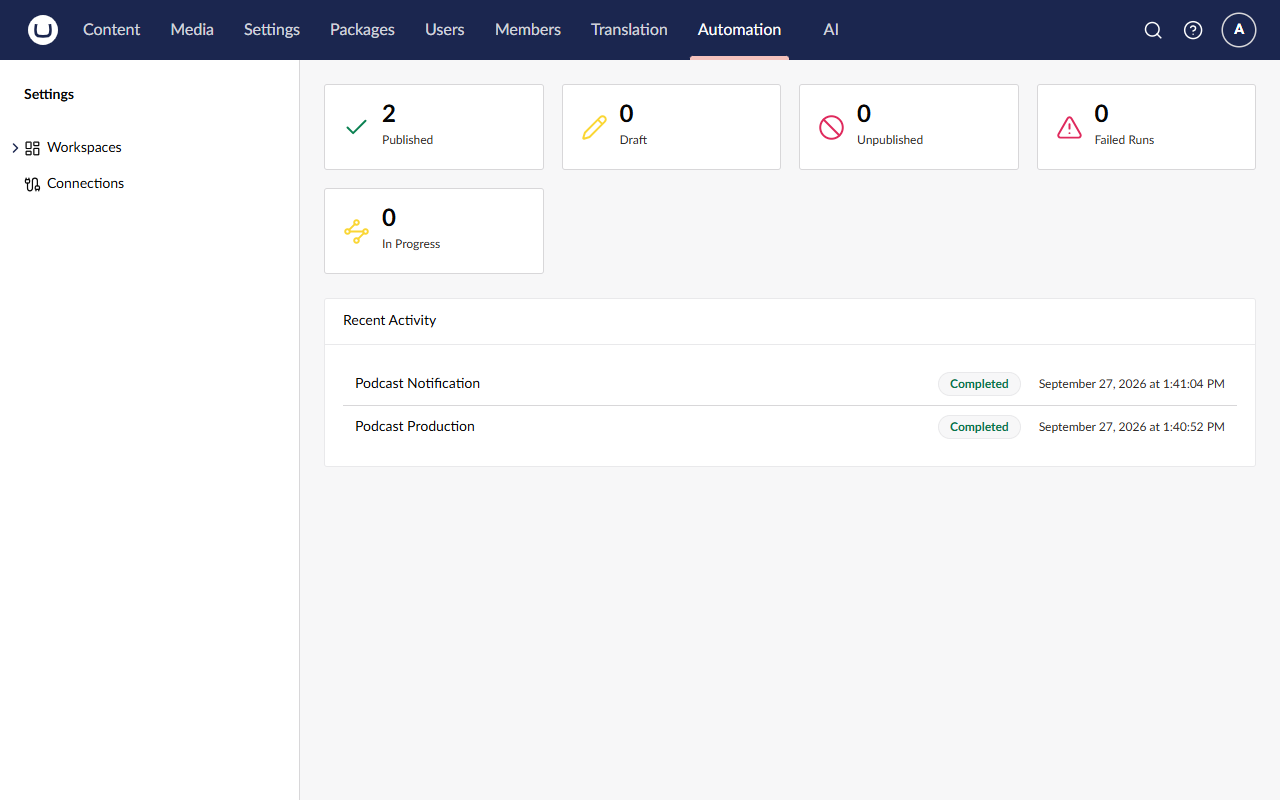1280x800 pixels.
Task: Open the Unpublished count card
Action: click(x=909, y=127)
